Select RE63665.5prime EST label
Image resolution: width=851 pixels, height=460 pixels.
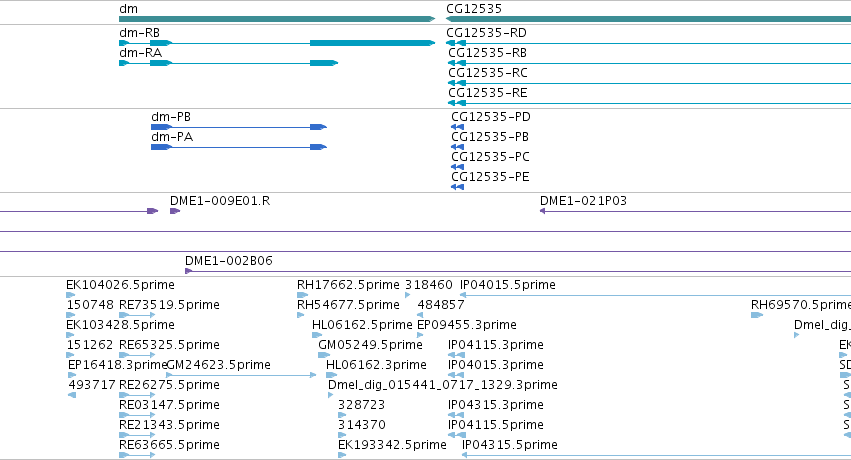tap(169, 446)
